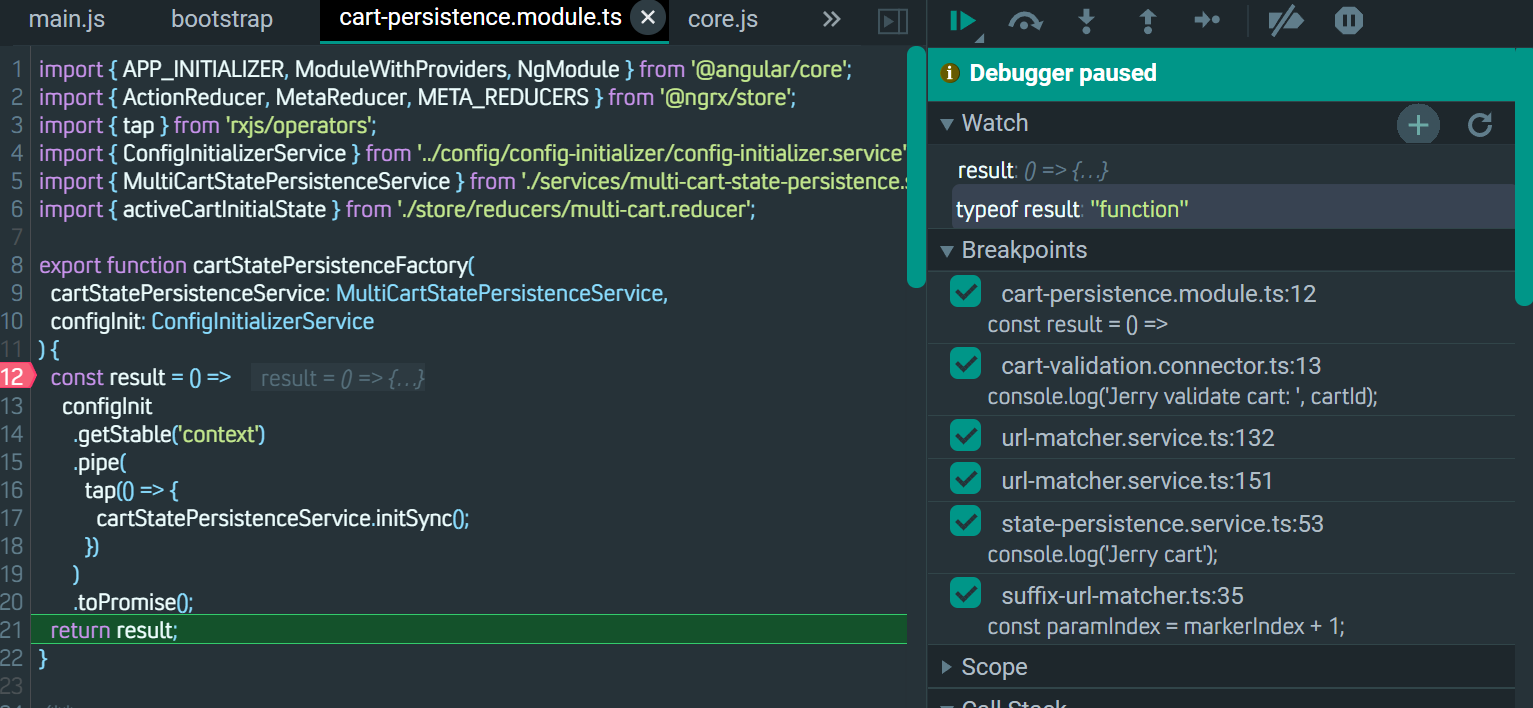1533x708 pixels.
Task: Toggle the debugger sidebar panel icon
Action: (893, 21)
